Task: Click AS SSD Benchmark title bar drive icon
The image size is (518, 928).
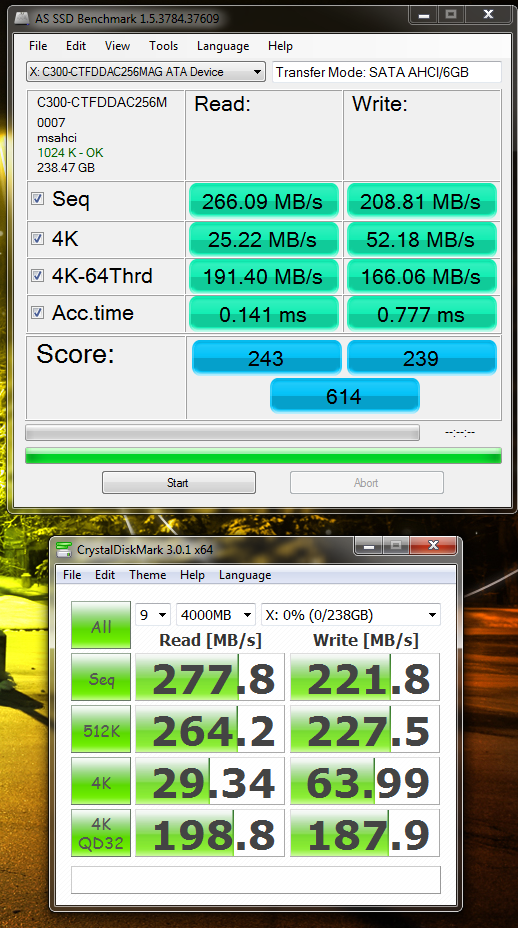Action: (21, 18)
